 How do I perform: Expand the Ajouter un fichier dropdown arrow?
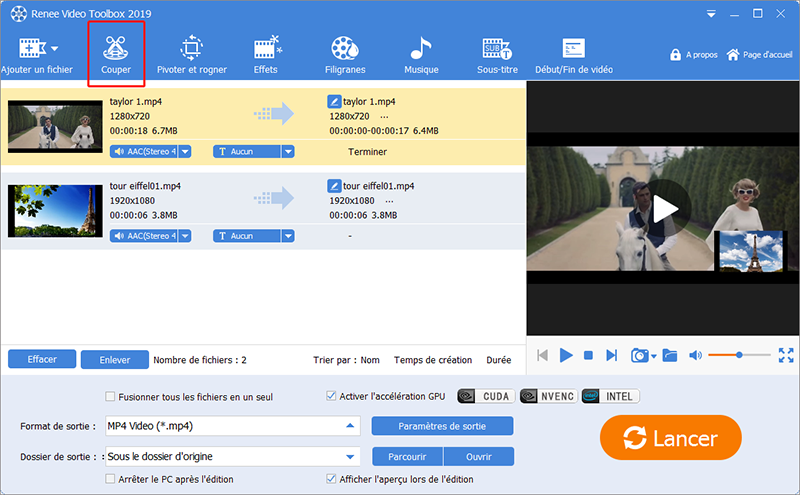pos(55,48)
